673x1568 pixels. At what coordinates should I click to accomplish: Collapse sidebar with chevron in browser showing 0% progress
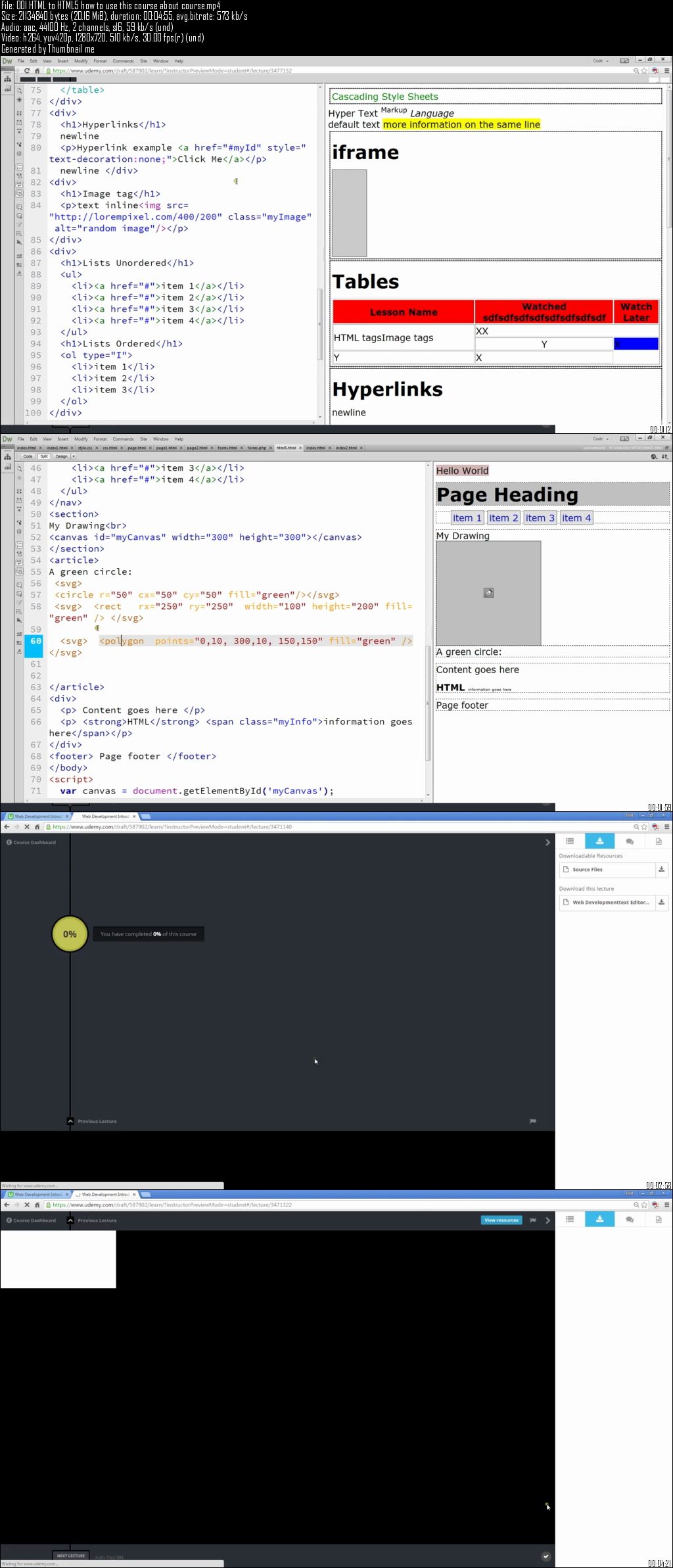[x=547, y=842]
